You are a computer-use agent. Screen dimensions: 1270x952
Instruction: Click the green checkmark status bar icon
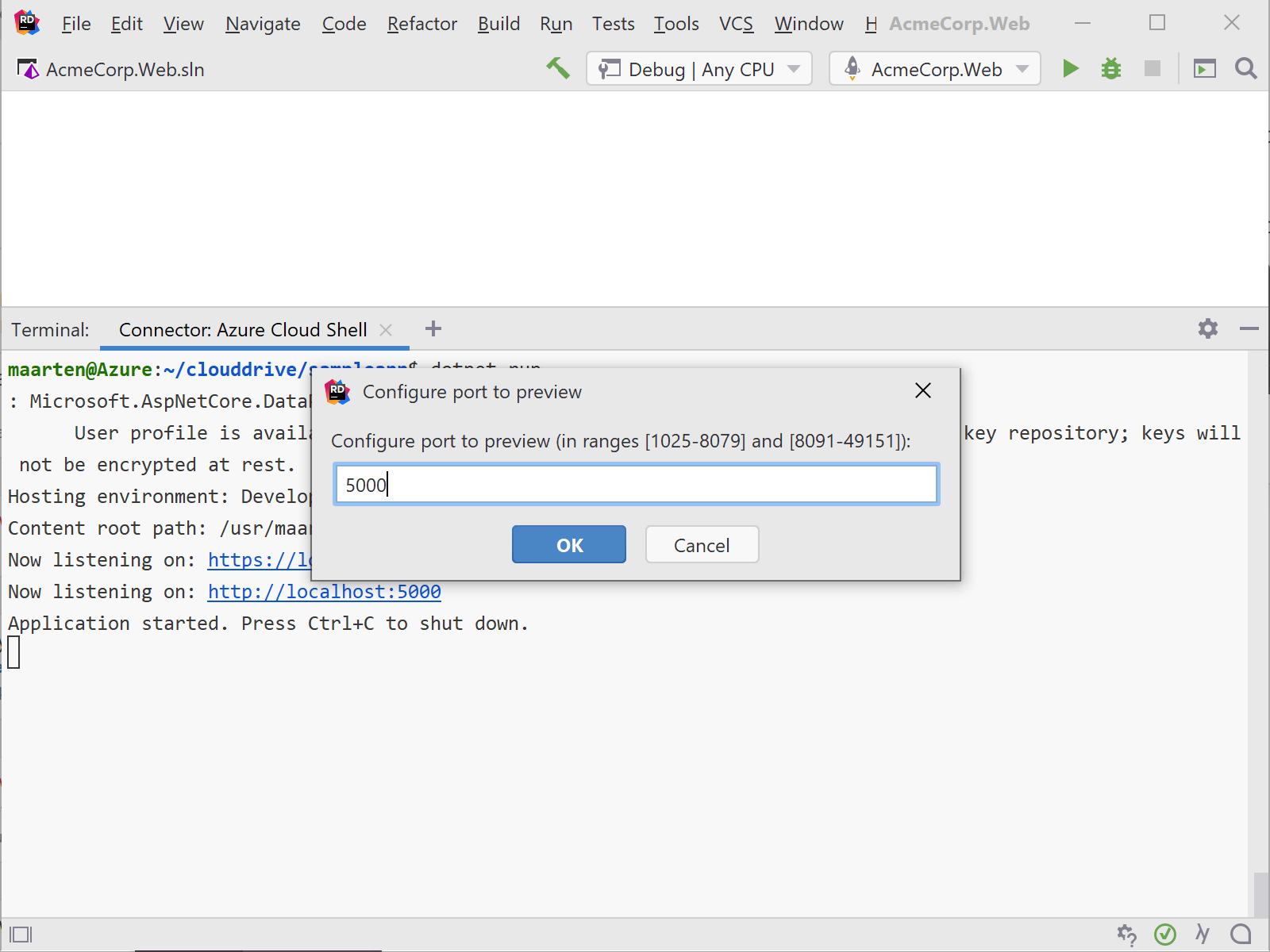[x=1165, y=935]
